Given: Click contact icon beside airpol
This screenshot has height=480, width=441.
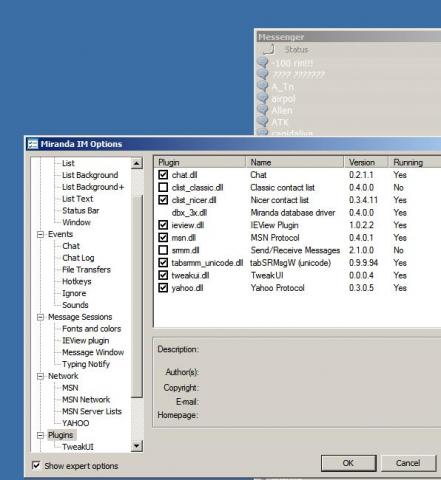Looking at the screenshot, I should click(263, 98).
